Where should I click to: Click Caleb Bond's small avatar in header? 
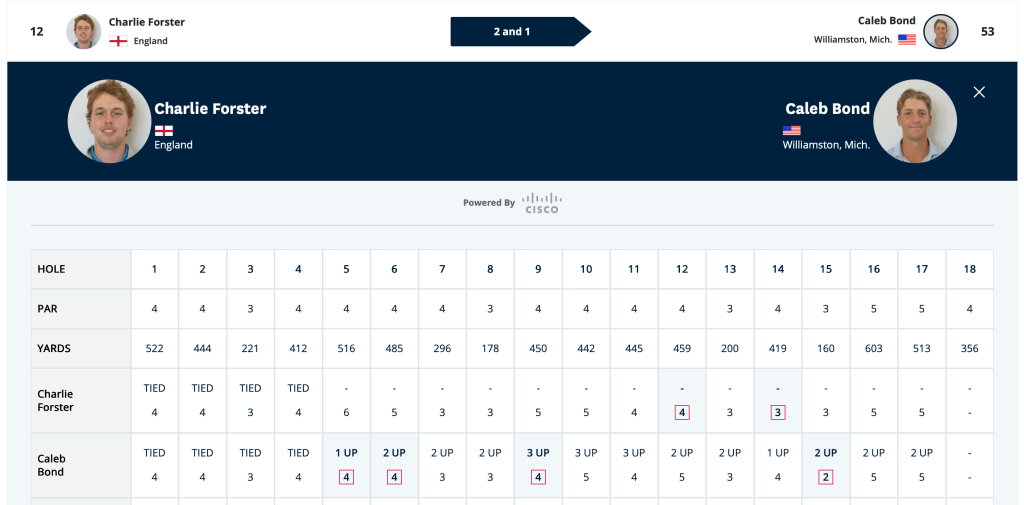click(941, 31)
